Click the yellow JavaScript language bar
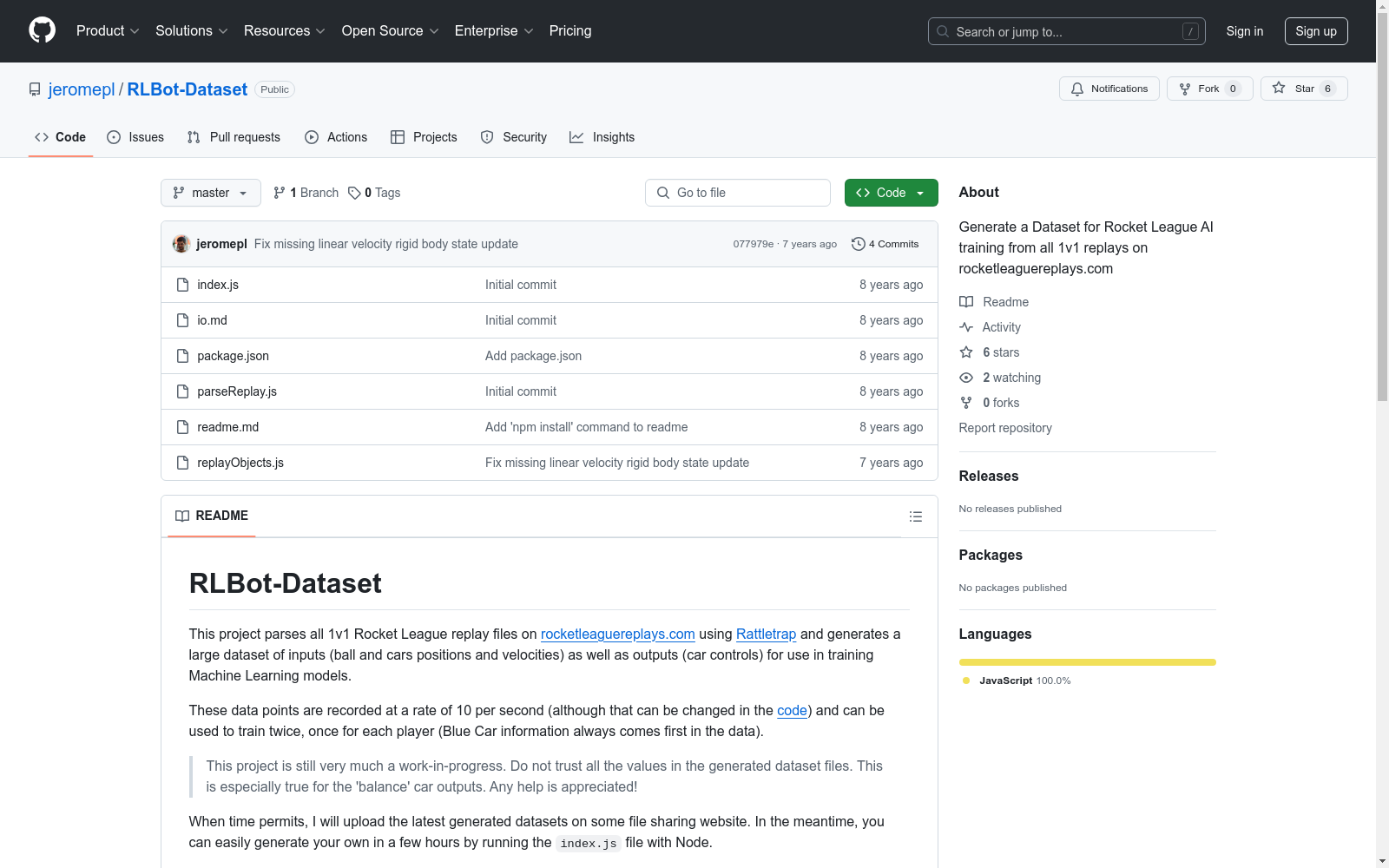Screen dimensions: 1389x868 pos(1088,662)
